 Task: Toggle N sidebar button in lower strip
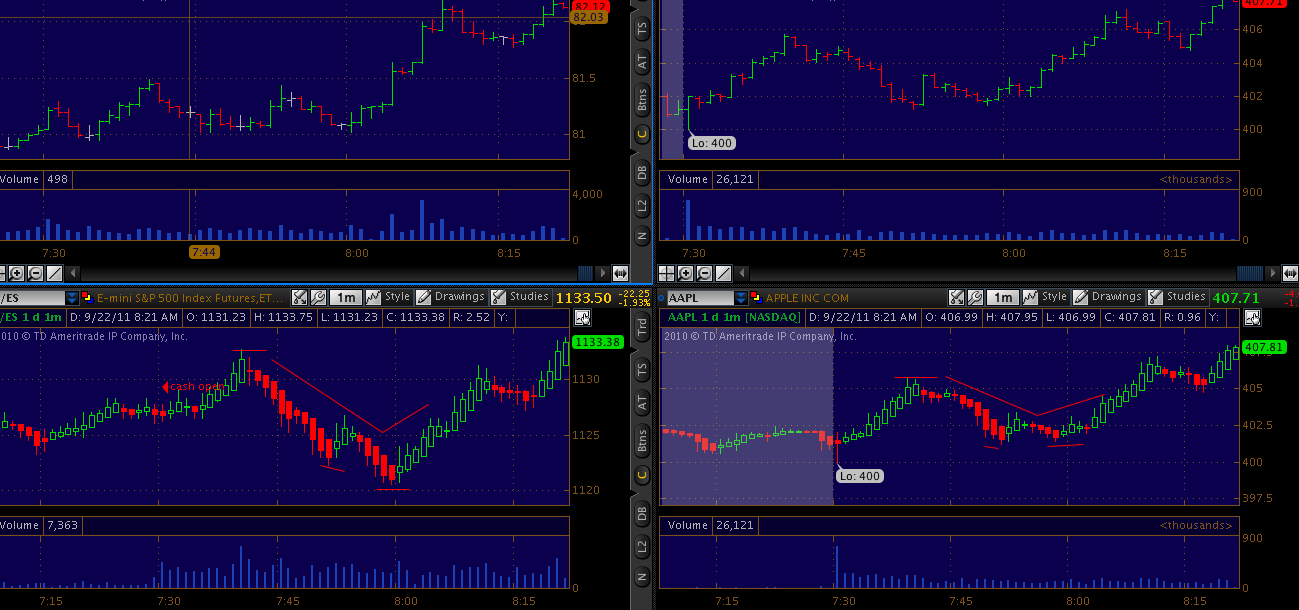pos(642,577)
